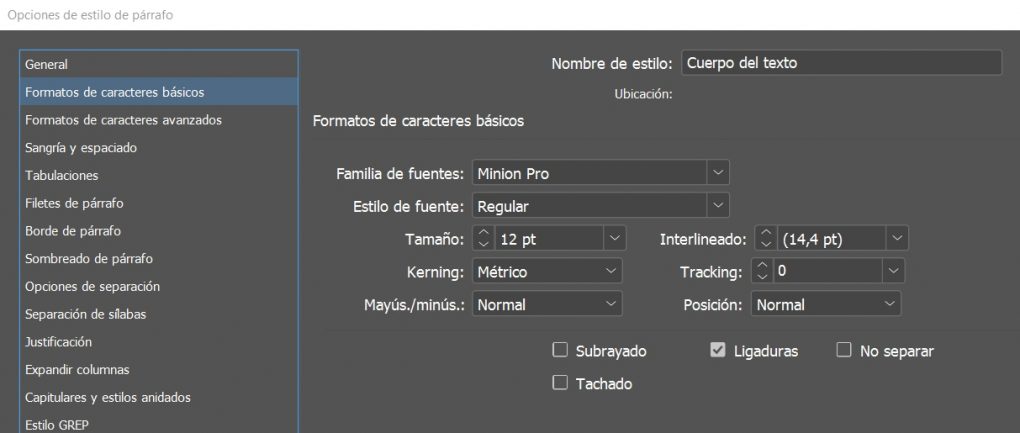Open the Posición dropdown list

pos(889,304)
